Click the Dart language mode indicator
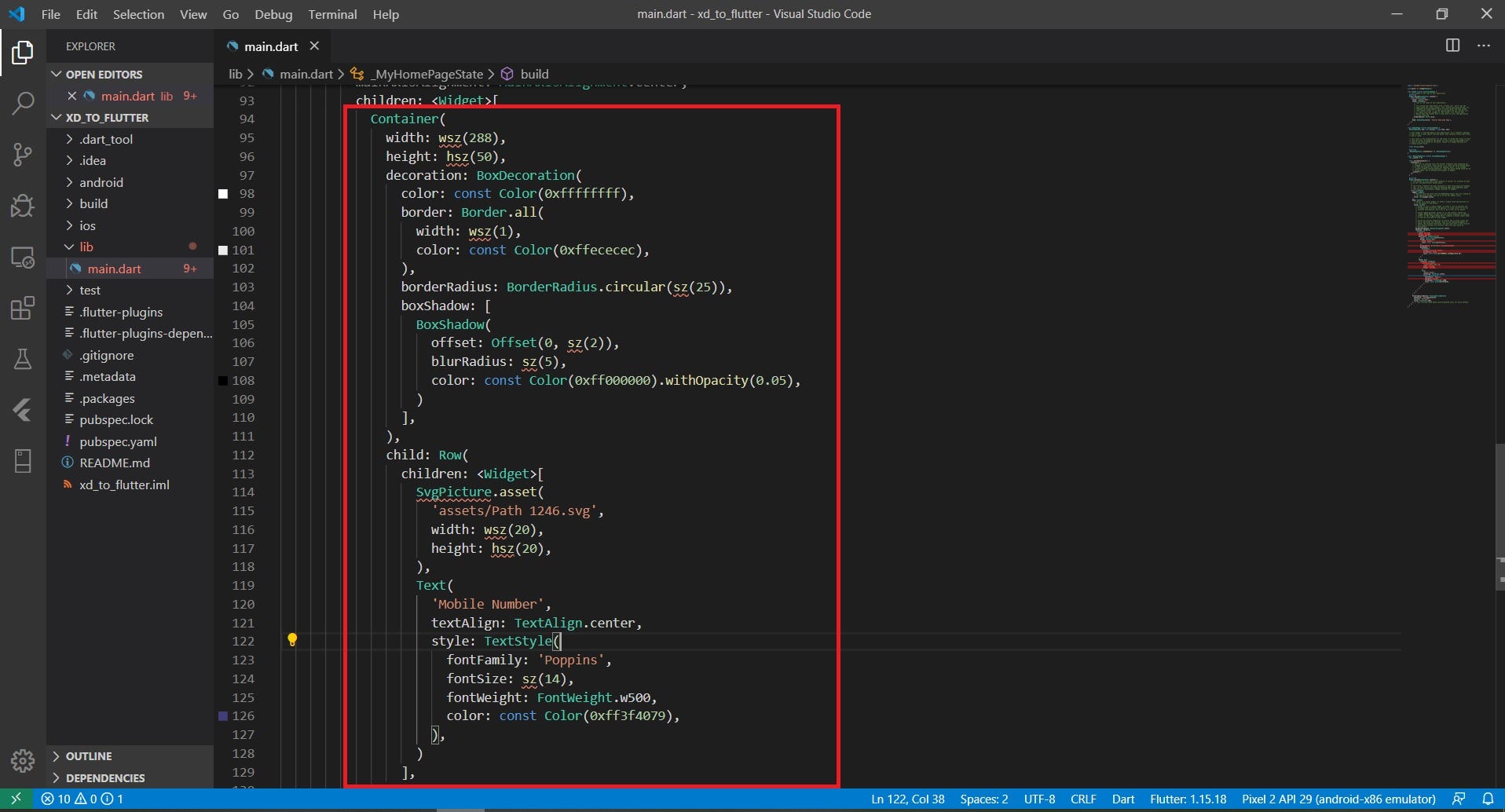Screen dimensions: 1505x812 (x=1123, y=799)
